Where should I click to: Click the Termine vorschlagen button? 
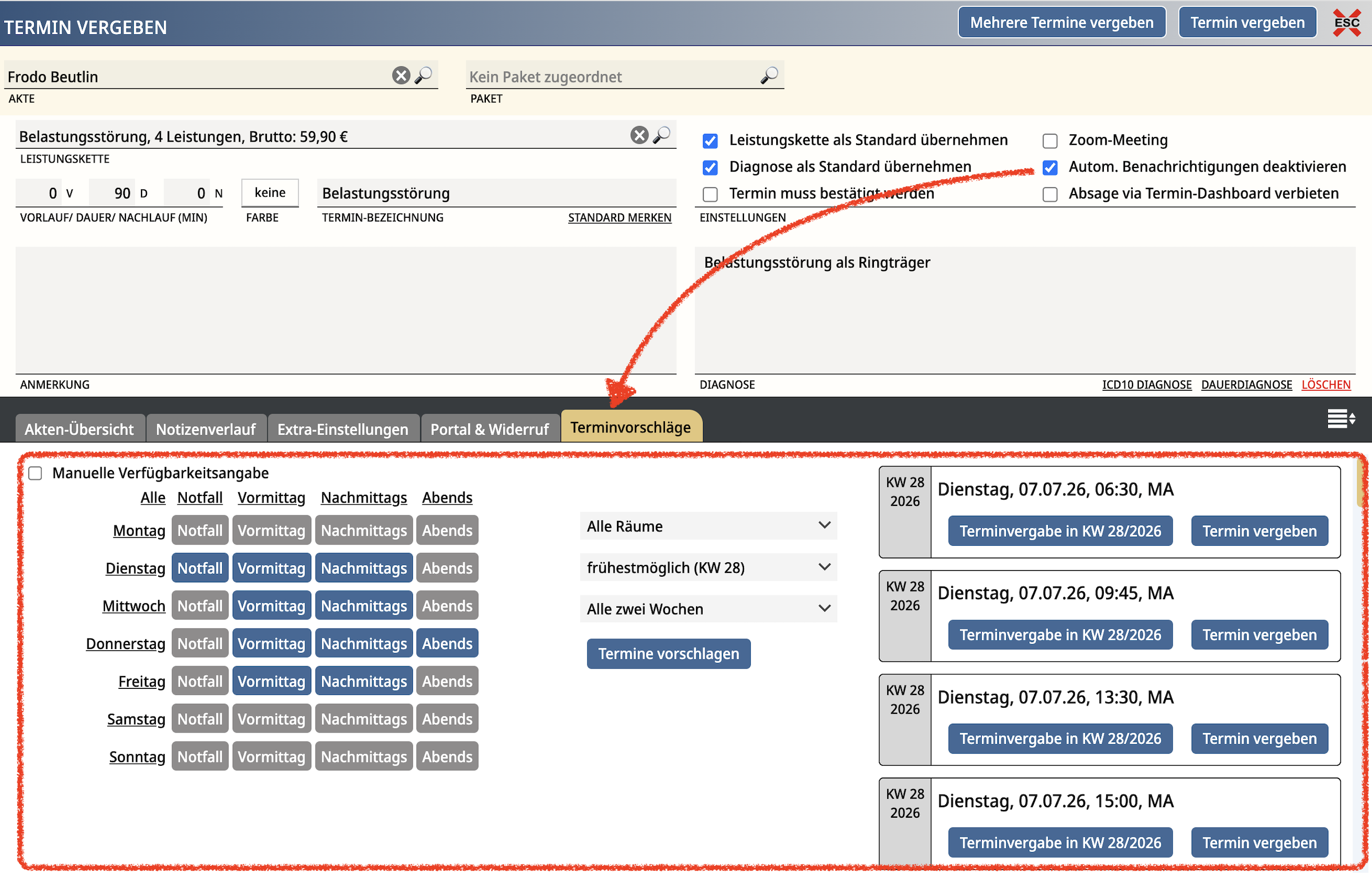pos(669,654)
